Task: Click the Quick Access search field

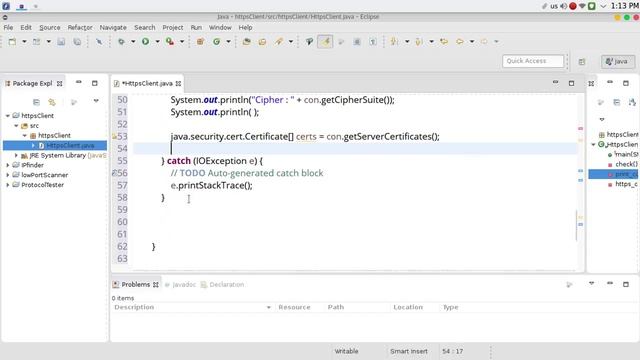Action: [533, 61]
